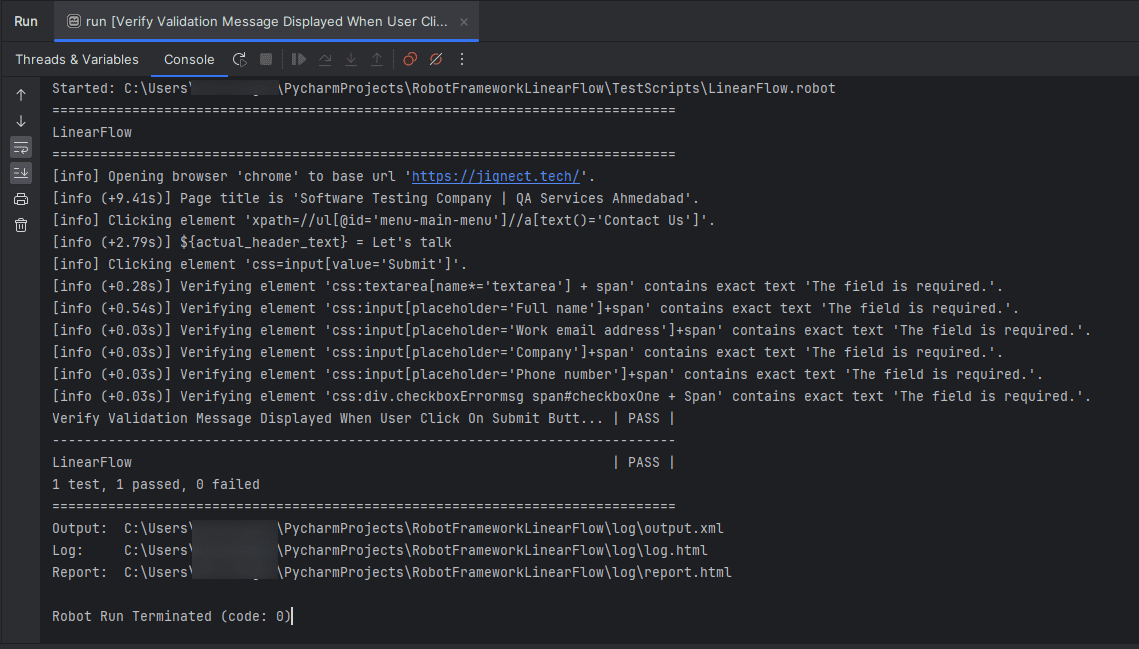1139x649 pixels.
Task: Switch to the Threads & Variables tab
Action: (77, 60)
